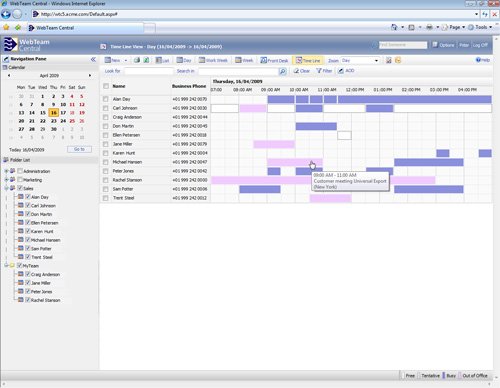Open the New item button
The height and width of the screenshot is (388, 500).
click(112, 60)
